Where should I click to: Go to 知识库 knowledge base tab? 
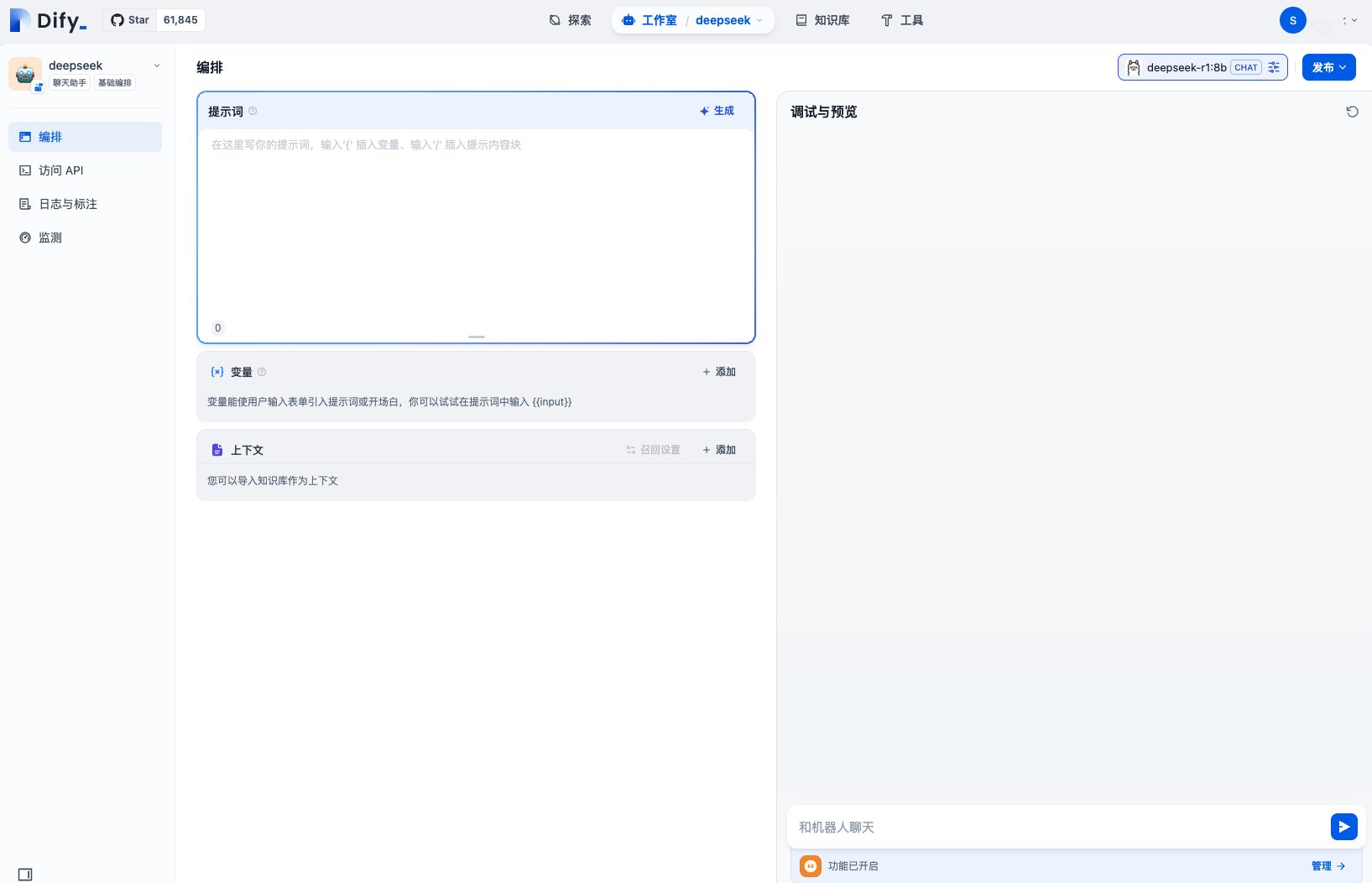822,20
